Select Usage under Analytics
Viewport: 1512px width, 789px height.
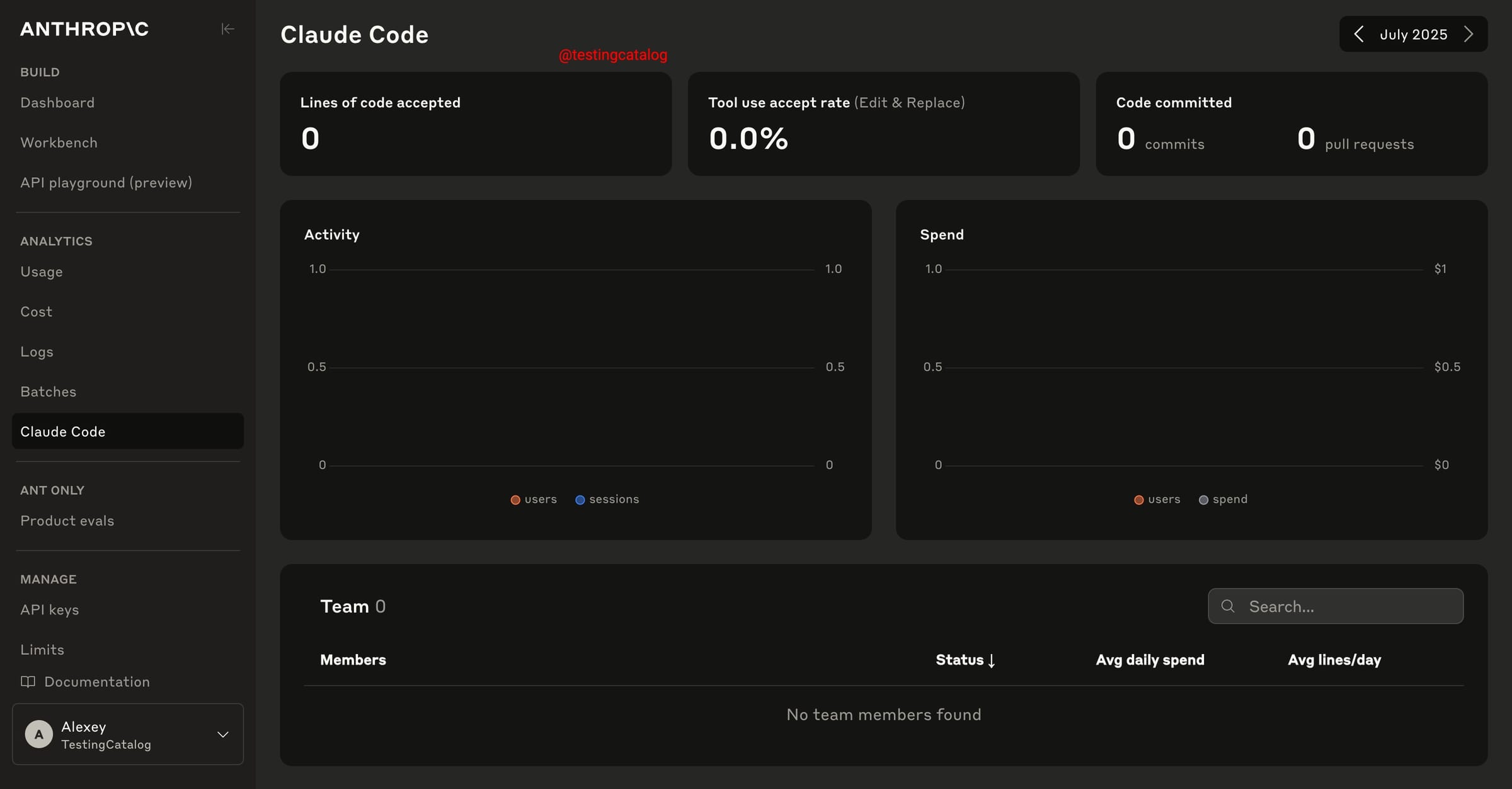[41, 272]
